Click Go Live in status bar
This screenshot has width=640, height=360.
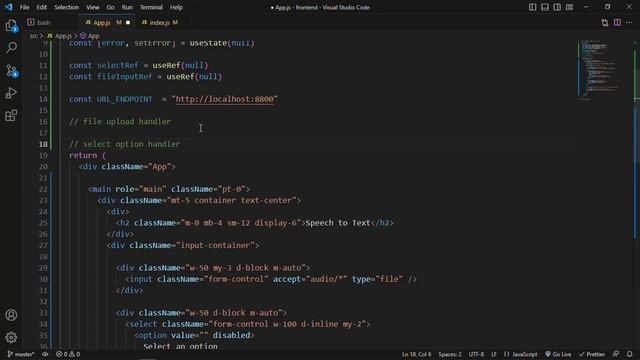pos(558,354)
